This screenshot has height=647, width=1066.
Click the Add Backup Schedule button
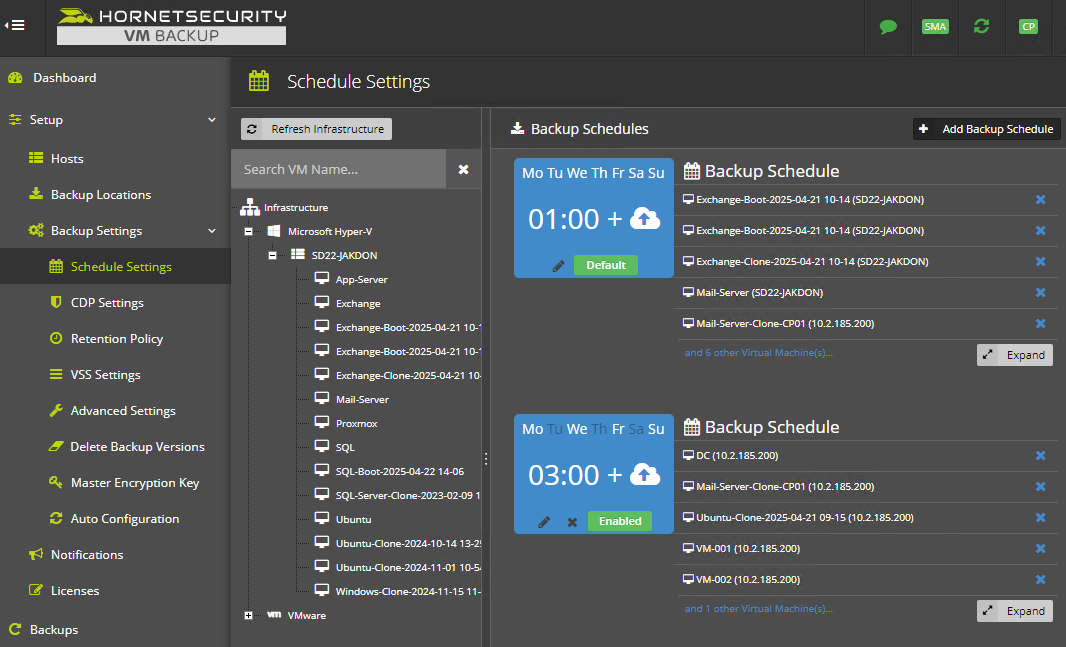(x=986, y=128)
